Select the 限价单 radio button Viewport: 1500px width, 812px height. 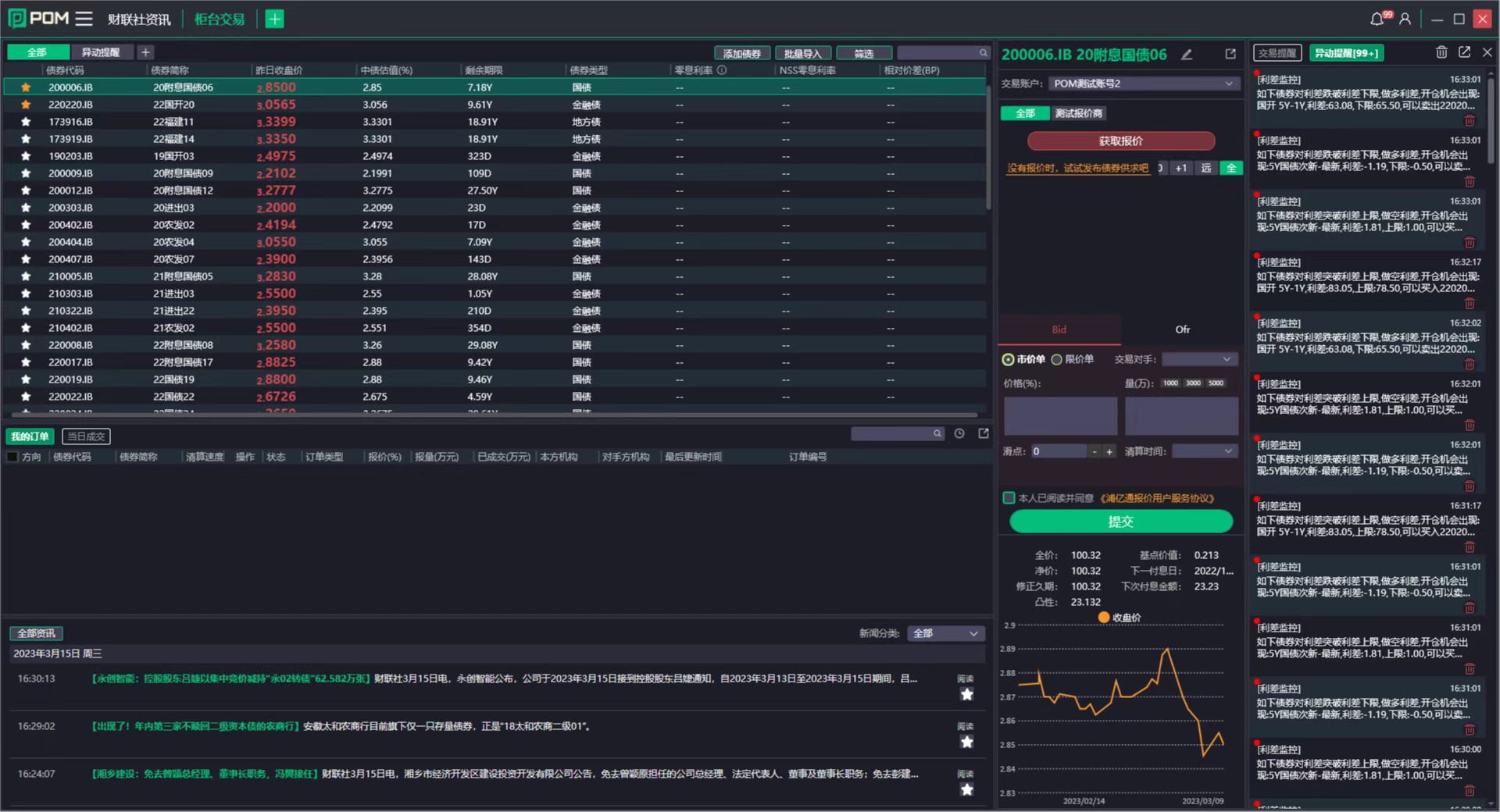click(1057, 360)
